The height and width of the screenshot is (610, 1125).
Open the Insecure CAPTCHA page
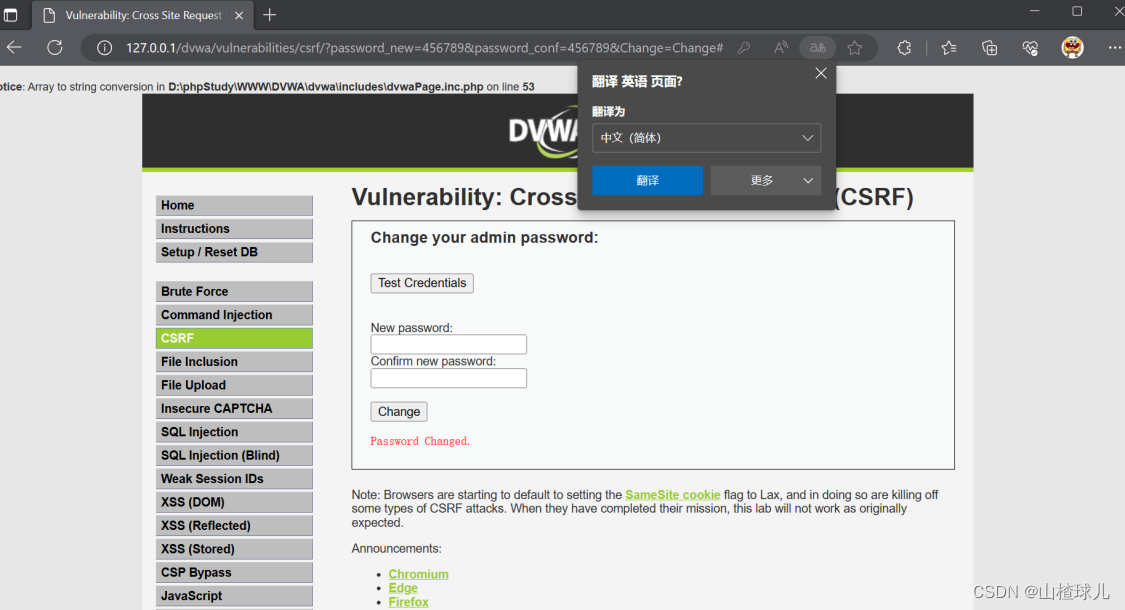pos(234,408)
